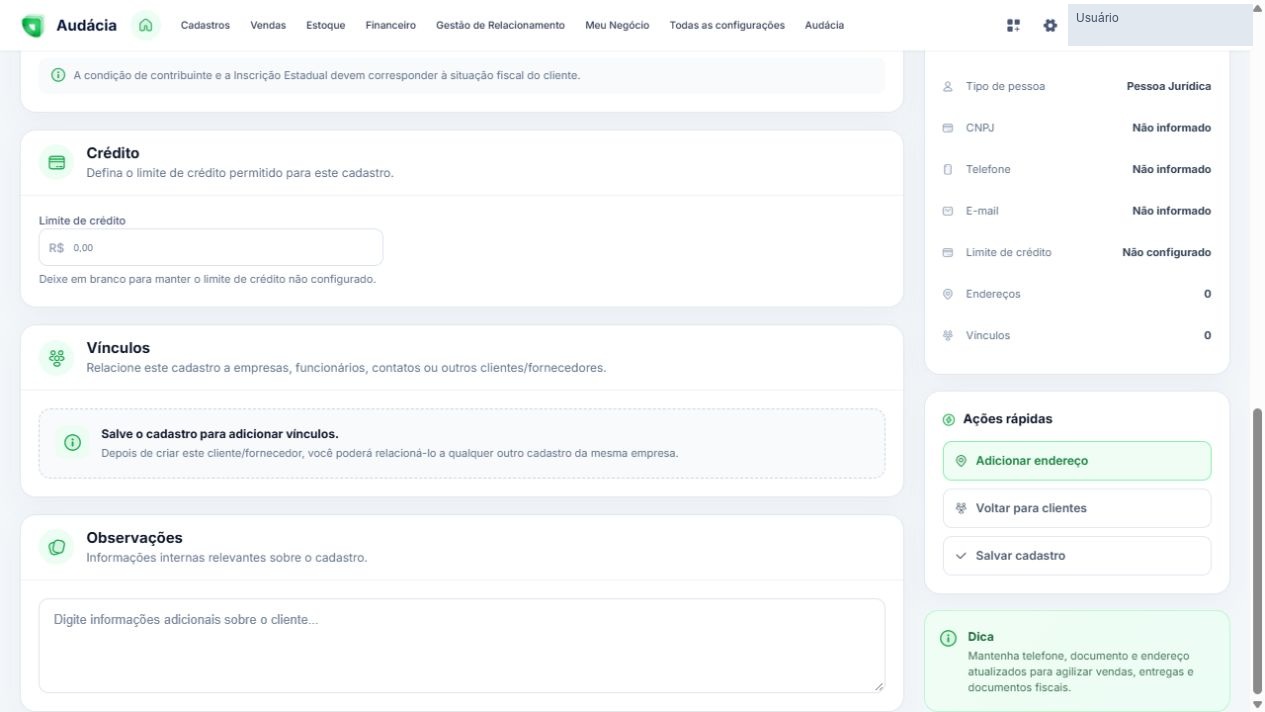Open the Financeiro menu
The image size is (1265, 712).
tap(391, 26)
